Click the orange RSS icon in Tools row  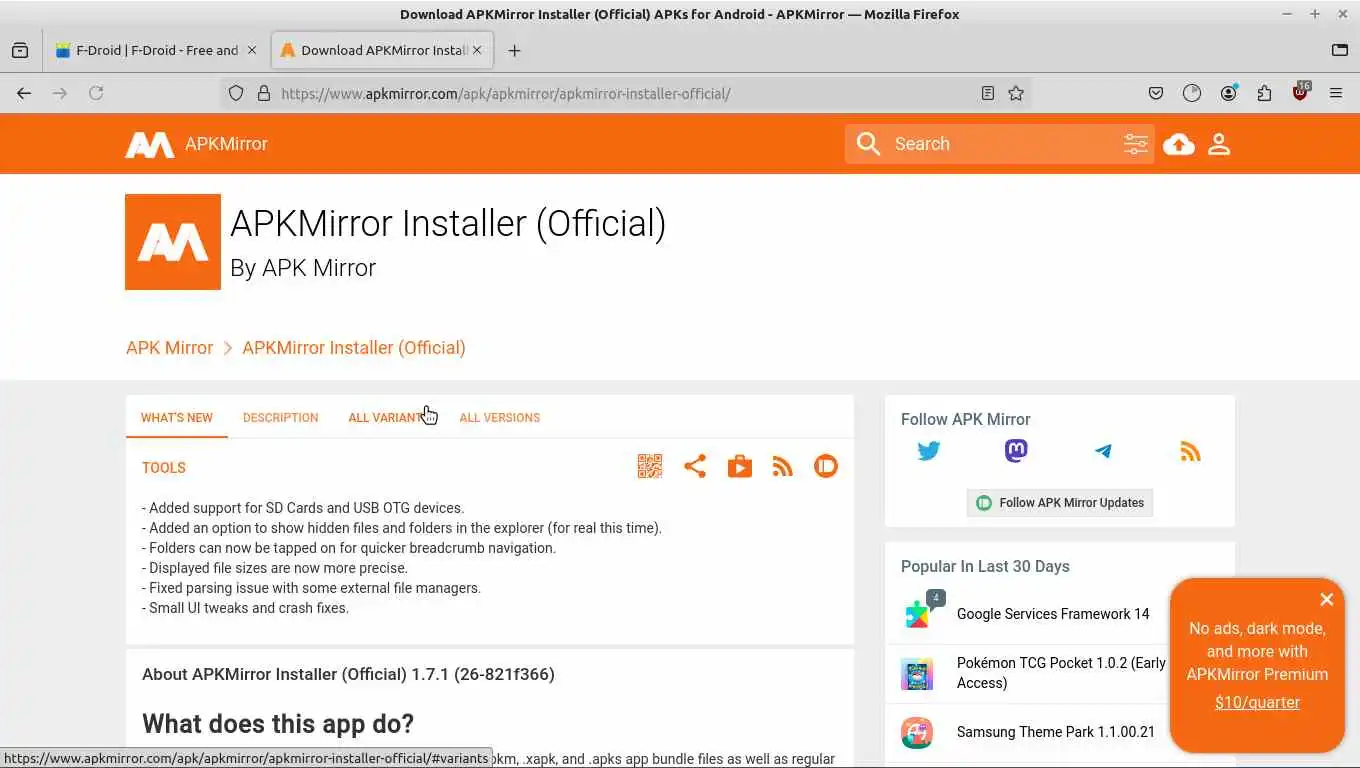783,466
